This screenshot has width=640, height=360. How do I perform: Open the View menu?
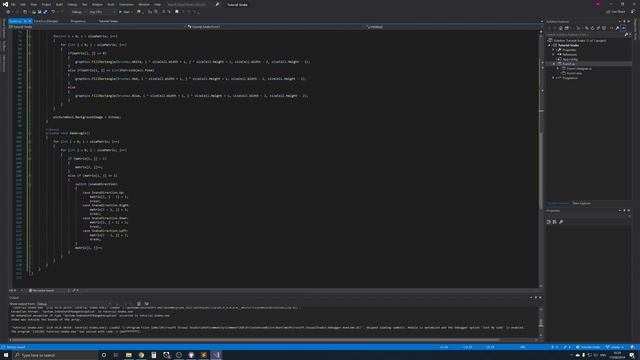tap(33, 4)
